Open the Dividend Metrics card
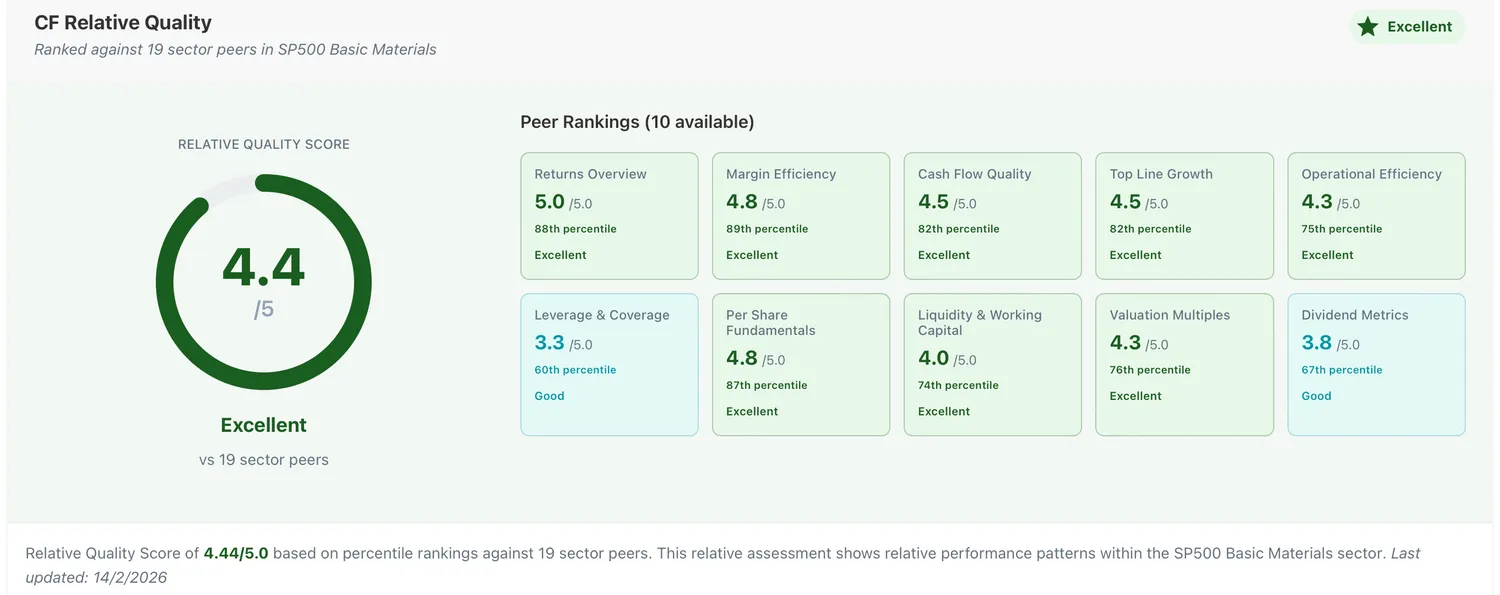Viewport: 1500px width, 595px height. click(1376, 364)
